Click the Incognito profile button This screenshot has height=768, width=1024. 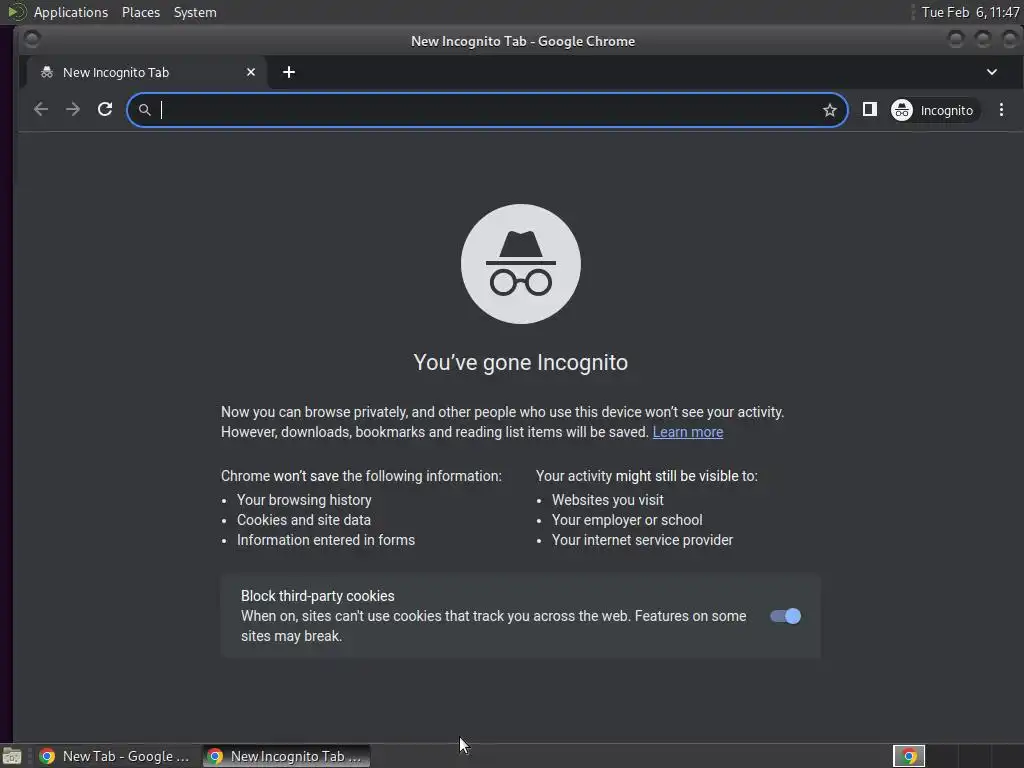(x=934, y=110)
